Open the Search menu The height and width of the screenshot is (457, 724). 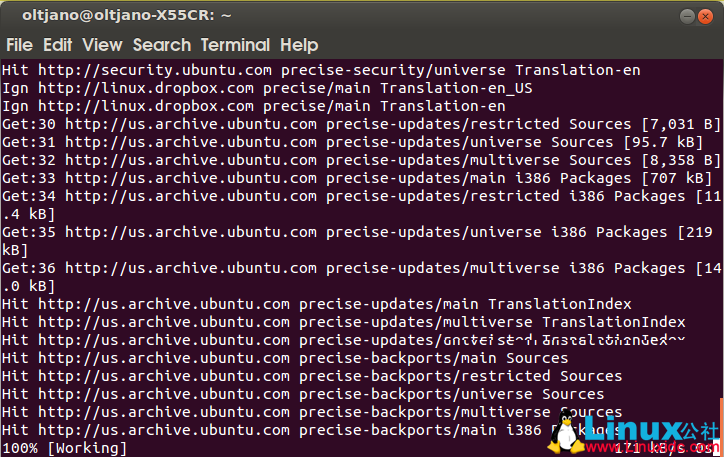point(161,45)
